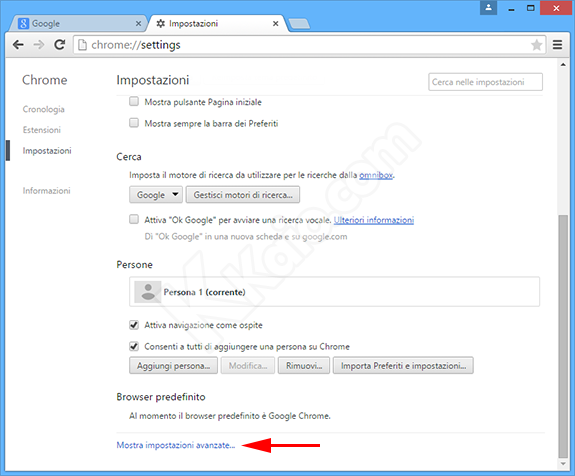Open a new tab with the new tab button
The image size is (575, 476).
(299, 24)
